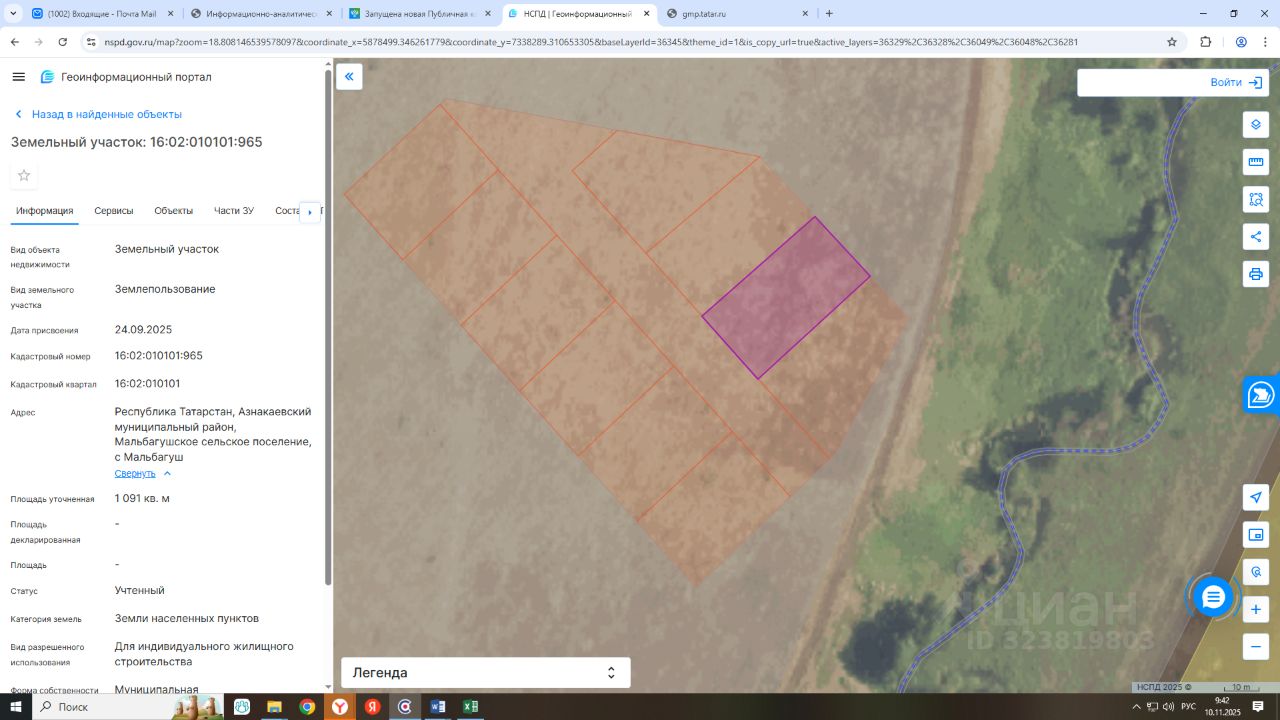This screenshot has height=720, width=1280.
Task: Switch to the Сервисы tab
Action: (x=114, y=211)
